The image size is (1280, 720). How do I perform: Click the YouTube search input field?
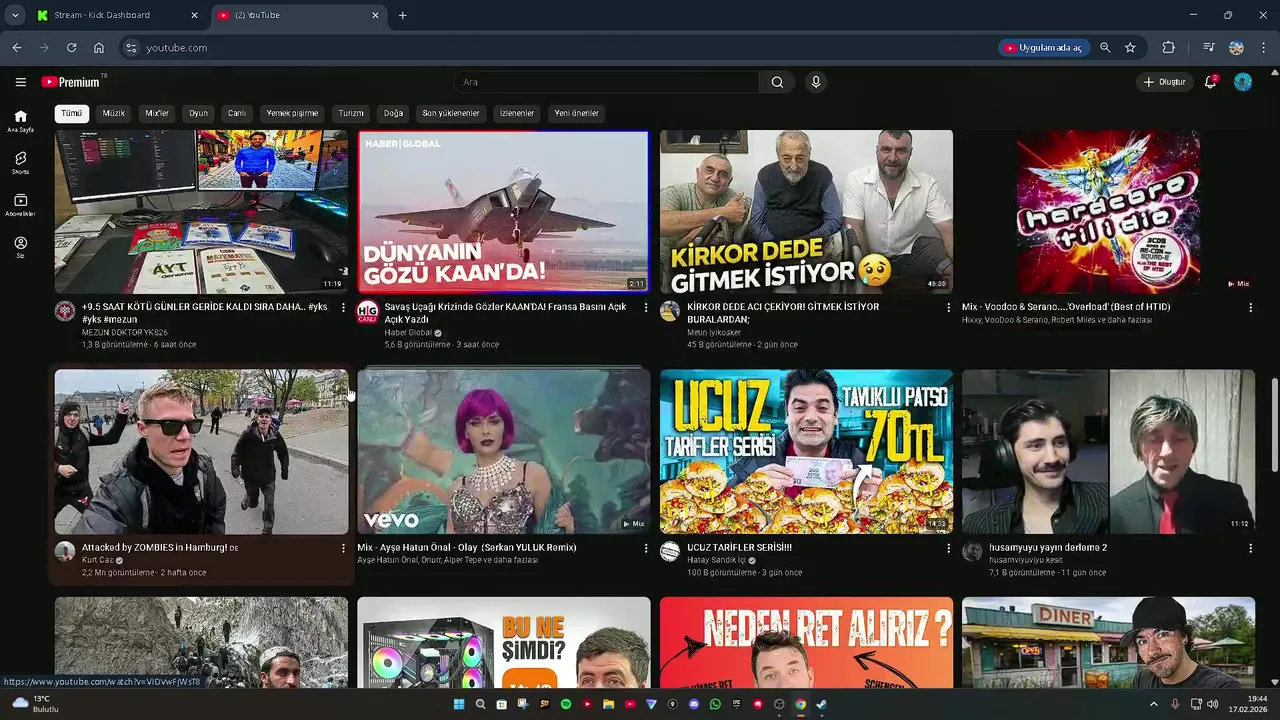606,82
